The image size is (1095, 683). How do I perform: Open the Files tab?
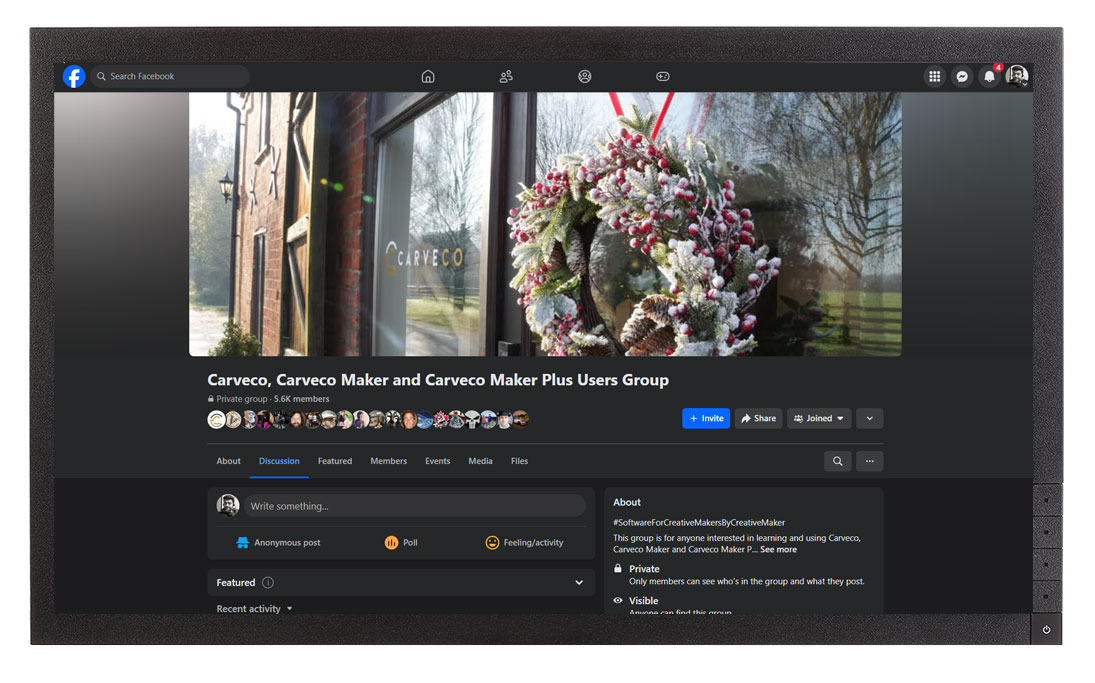click(520, 461)
